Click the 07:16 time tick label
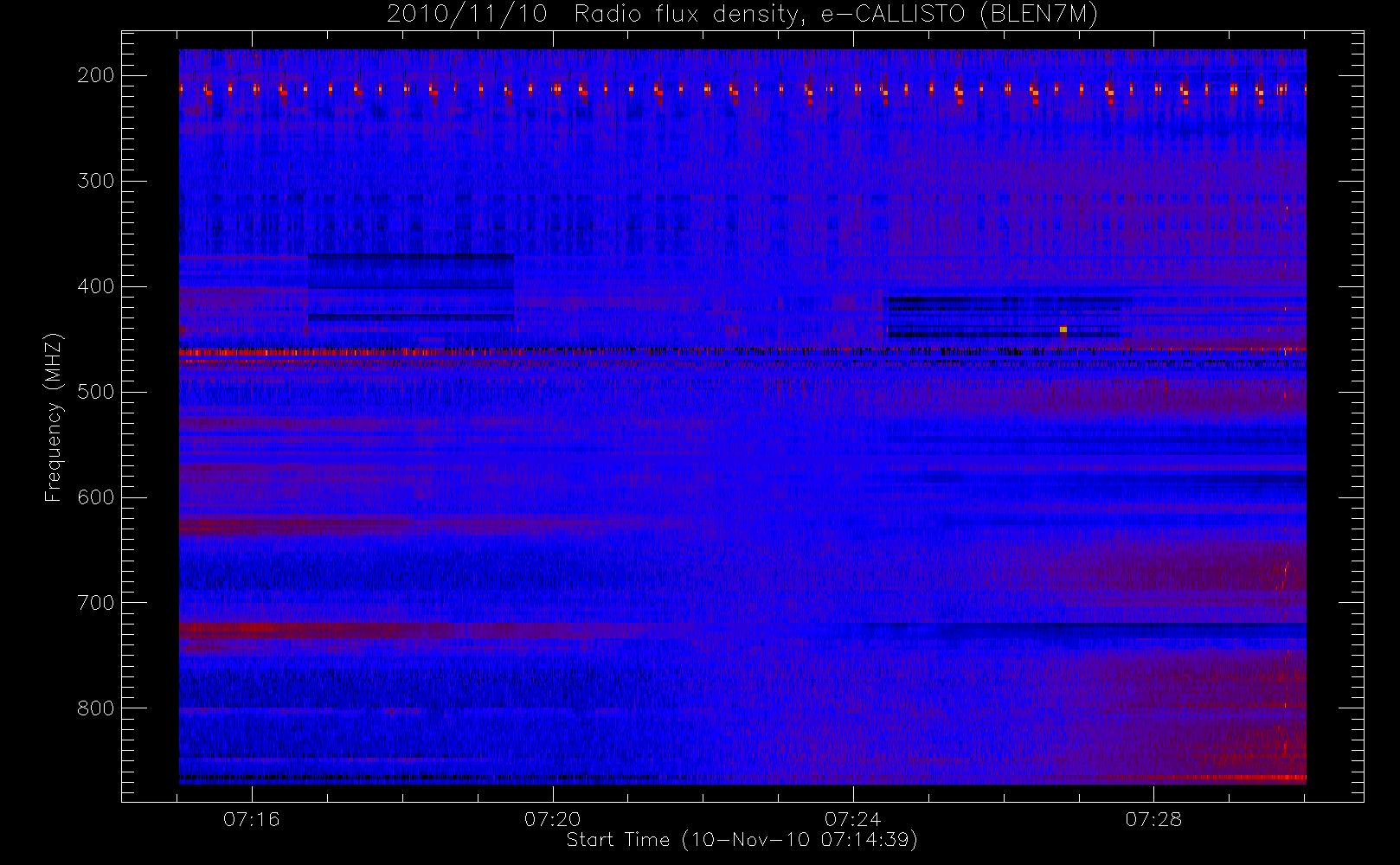Image resolution: width=1400 pixels, height=865 pixels. [x=252, y=818]
